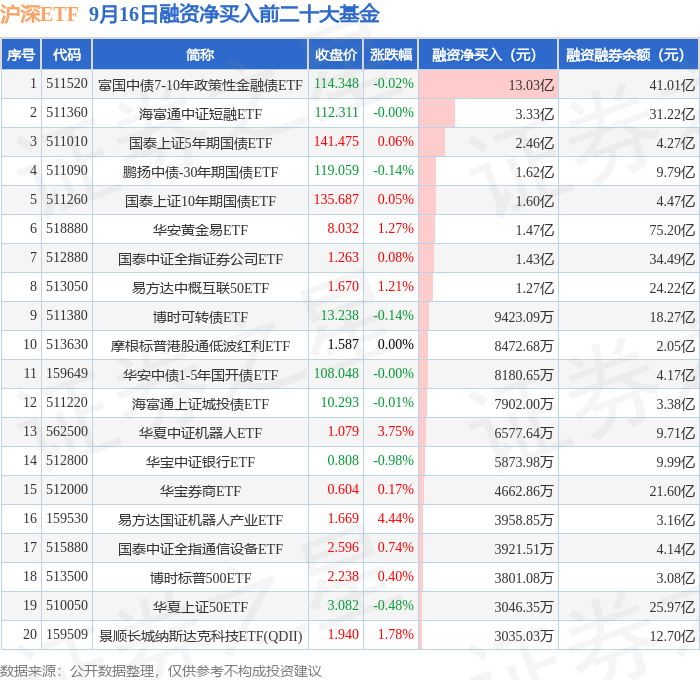Select 摩根标普港股通低波红利ETF name
700x680 pixels.
(200, 346)
